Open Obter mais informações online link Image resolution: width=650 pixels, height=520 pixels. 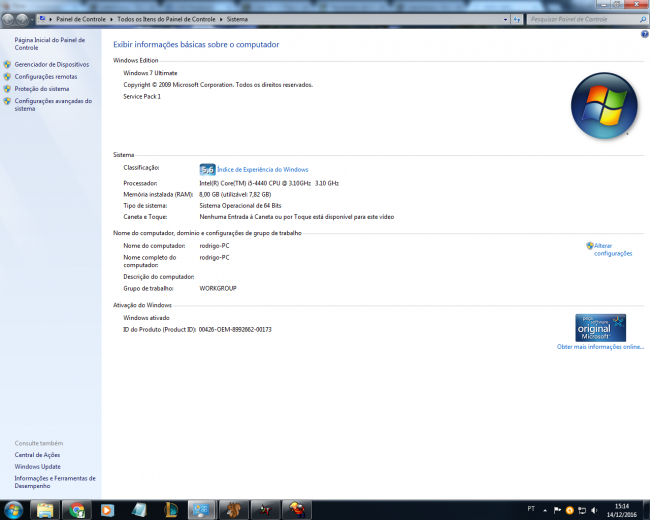coord(600,347)
